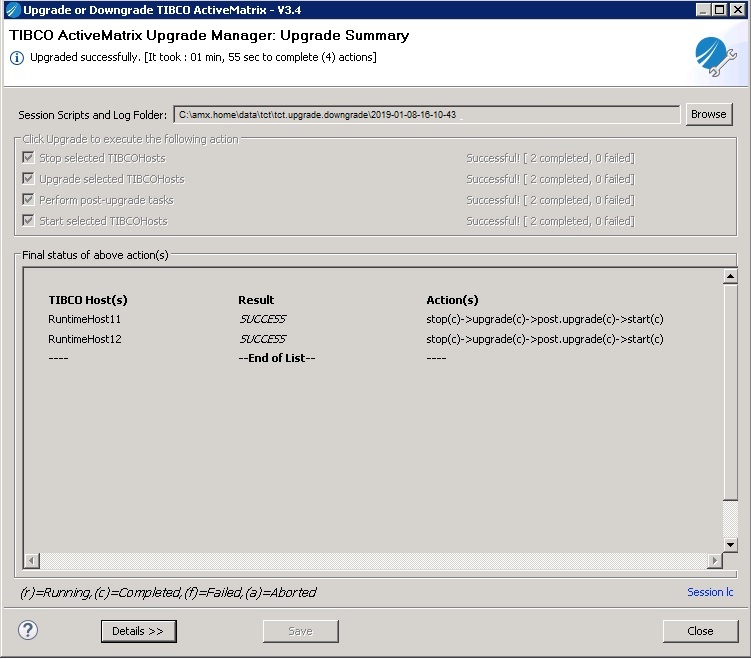Click the Running/Completed/Failed/Aborted legend text
The width and height of the screenshot is (751, 659).
[x=168, y=593]
